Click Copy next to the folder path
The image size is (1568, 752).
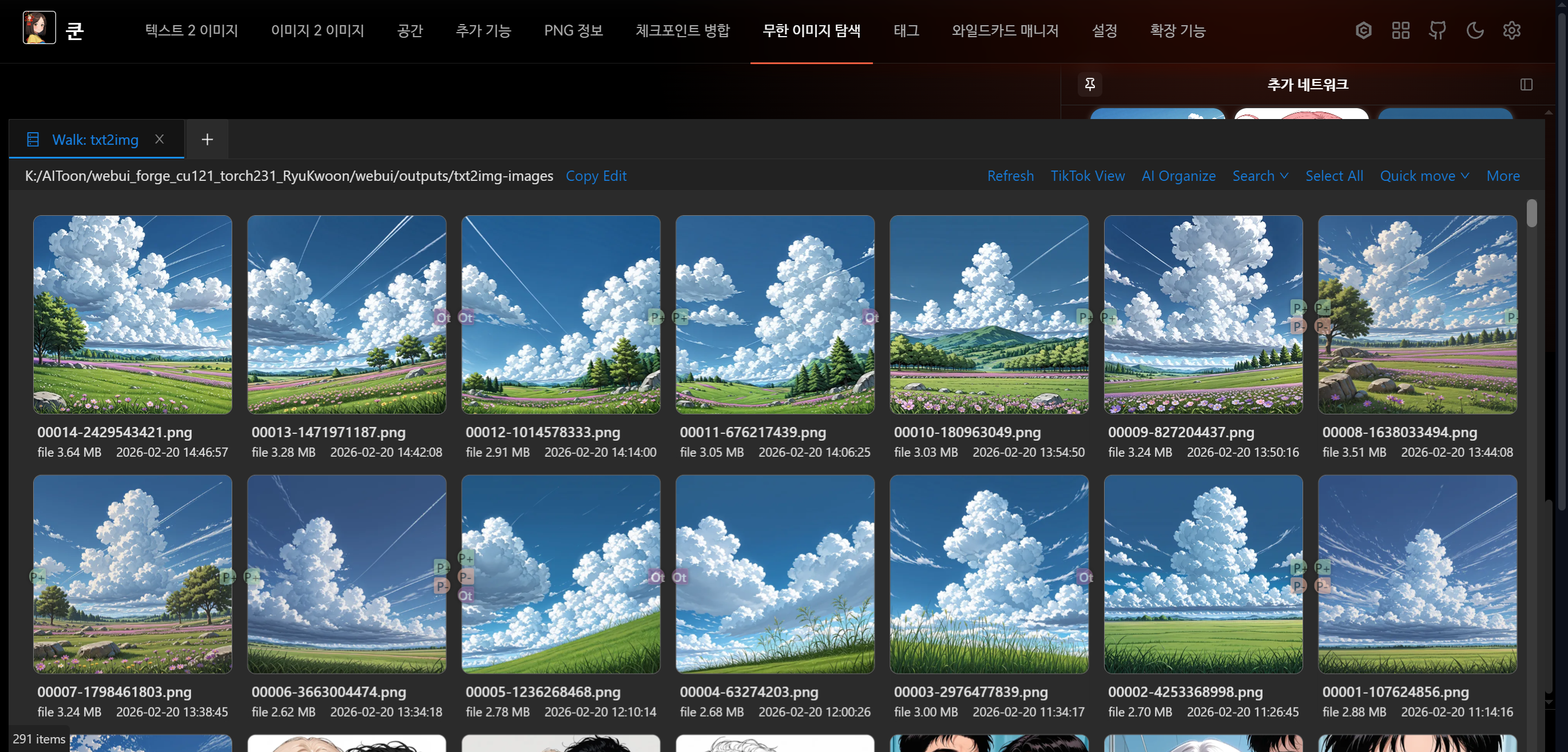coord(581,176)
